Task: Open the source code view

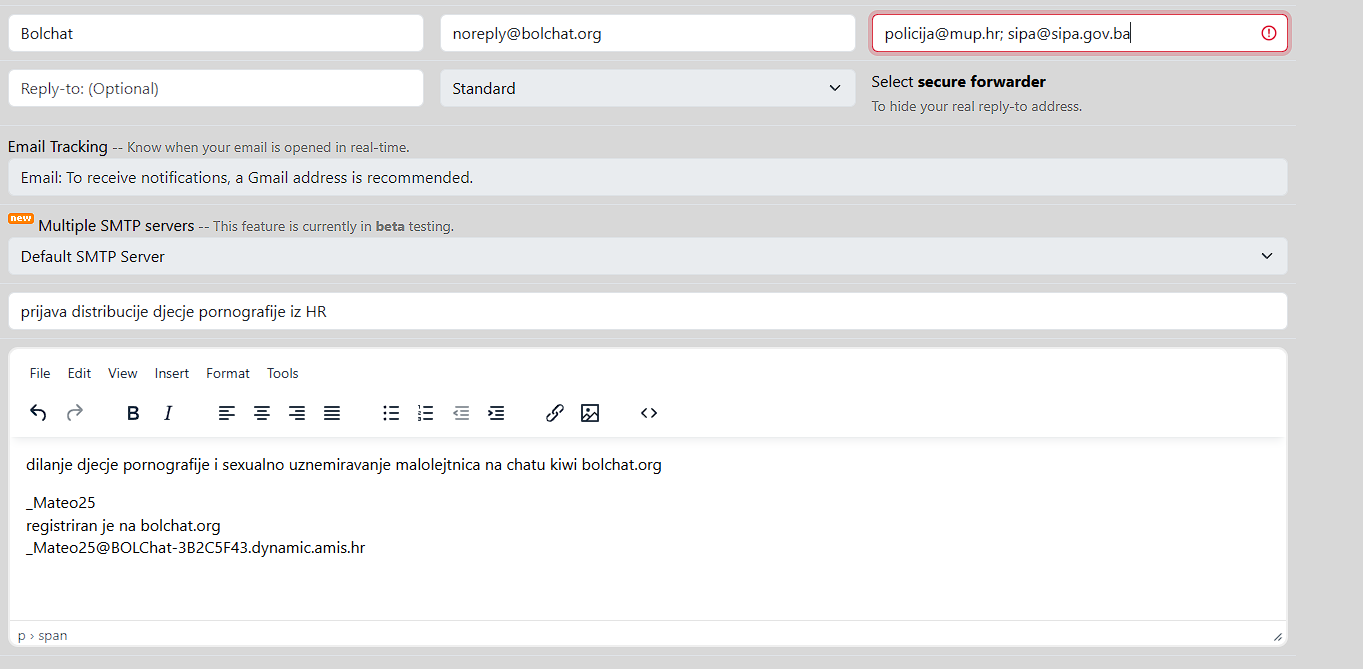Action: [x=649, y=413]
